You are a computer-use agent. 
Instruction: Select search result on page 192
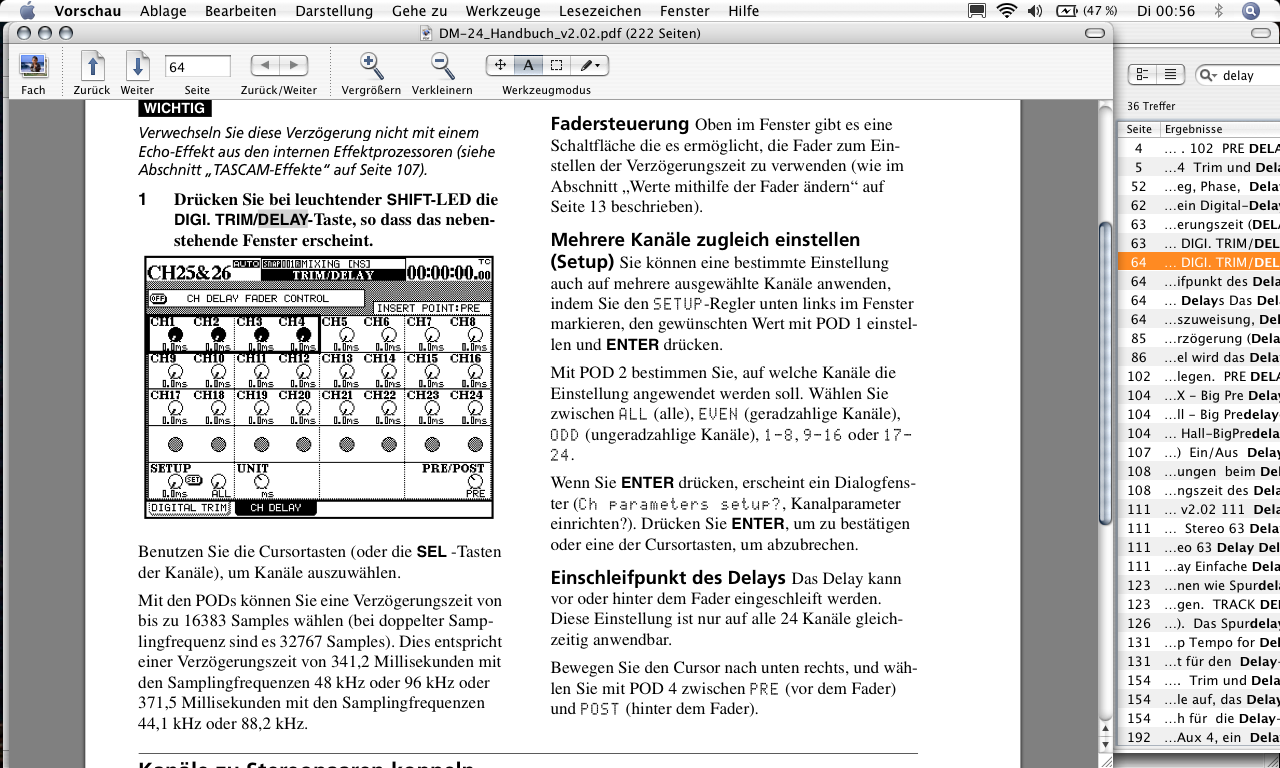click(1199, 737)
